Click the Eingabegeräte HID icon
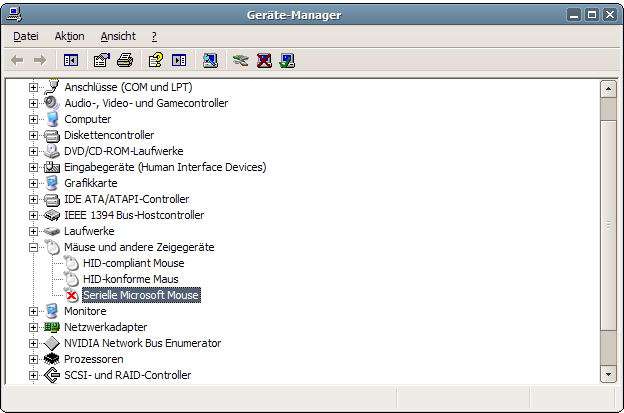 (x=52, y=167)
